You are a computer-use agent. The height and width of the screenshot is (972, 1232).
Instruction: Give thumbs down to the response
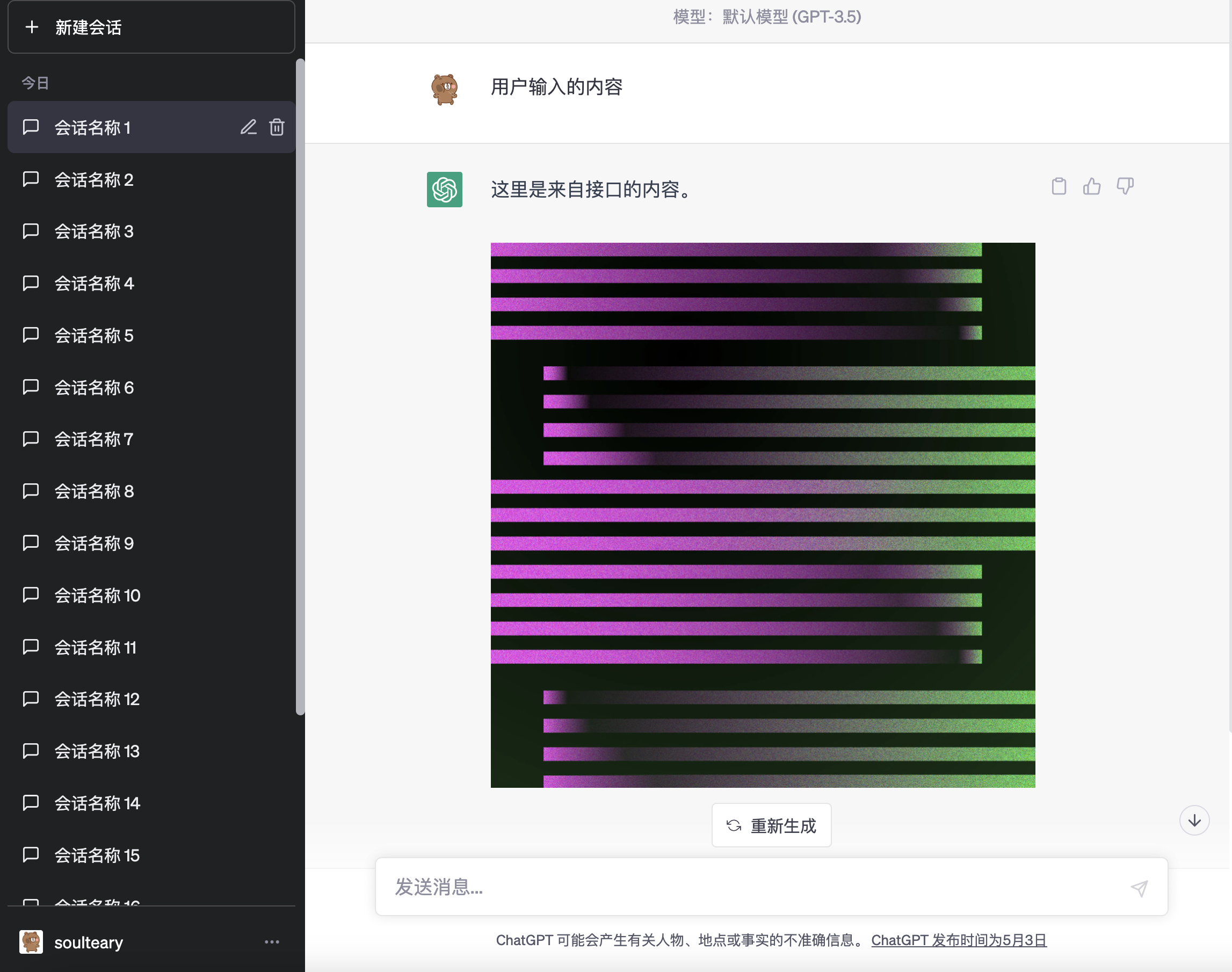tap(1125, 186)
